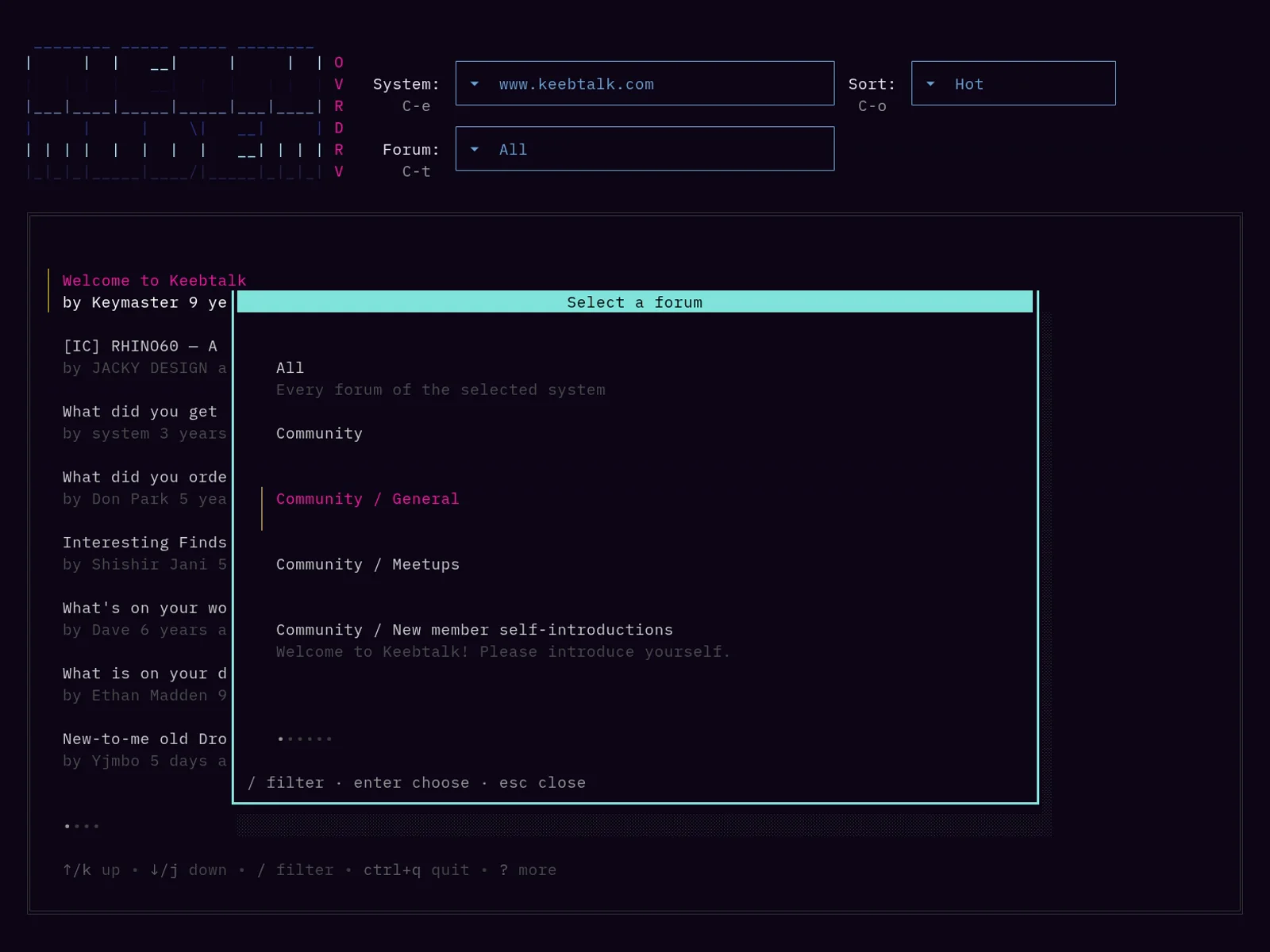Click 'ctrl+q quit' in bottom help bar
This screenshot has height=952, width=1270.
(x=416, y=870)
